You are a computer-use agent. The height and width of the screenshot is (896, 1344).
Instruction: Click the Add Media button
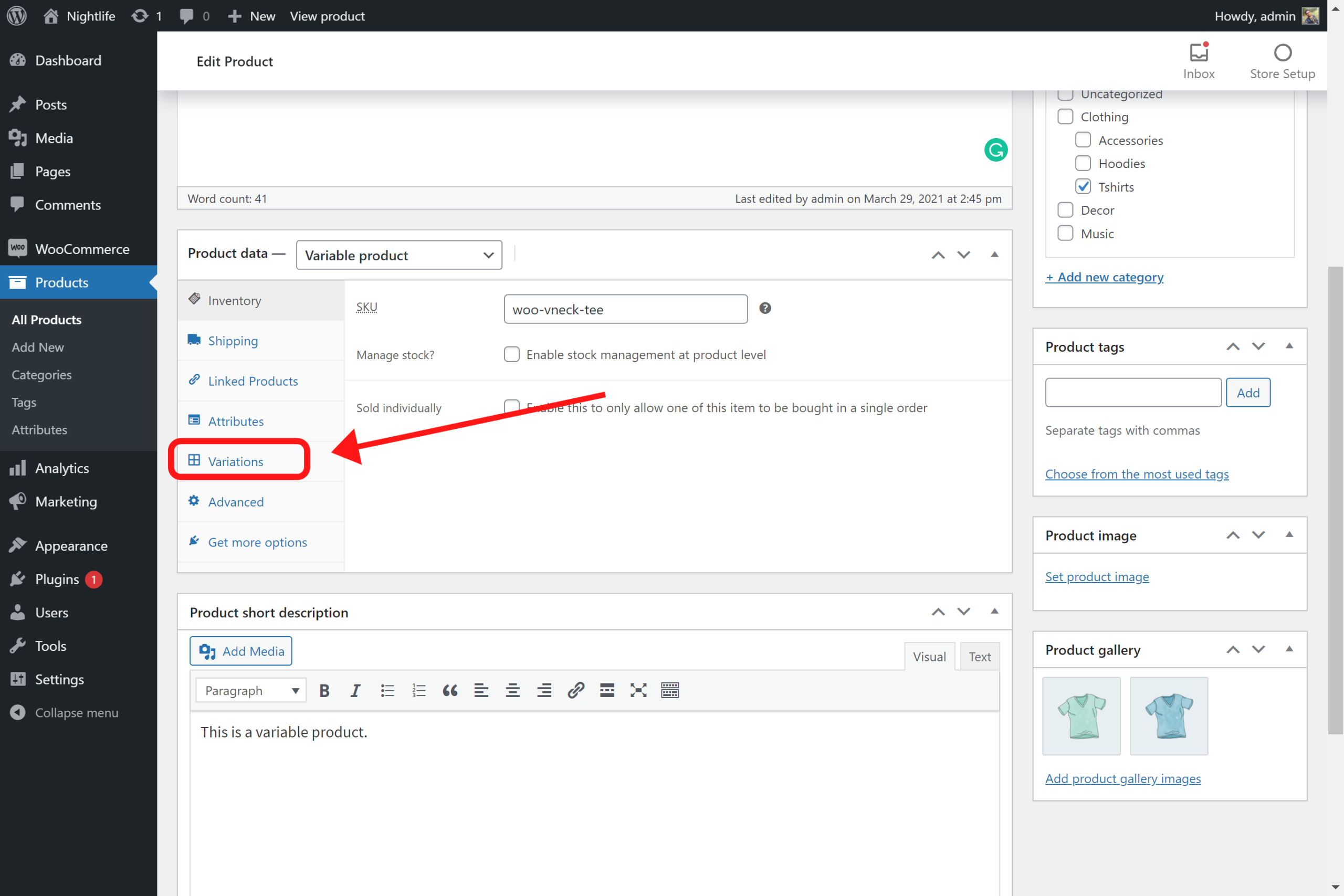point(240,651)
